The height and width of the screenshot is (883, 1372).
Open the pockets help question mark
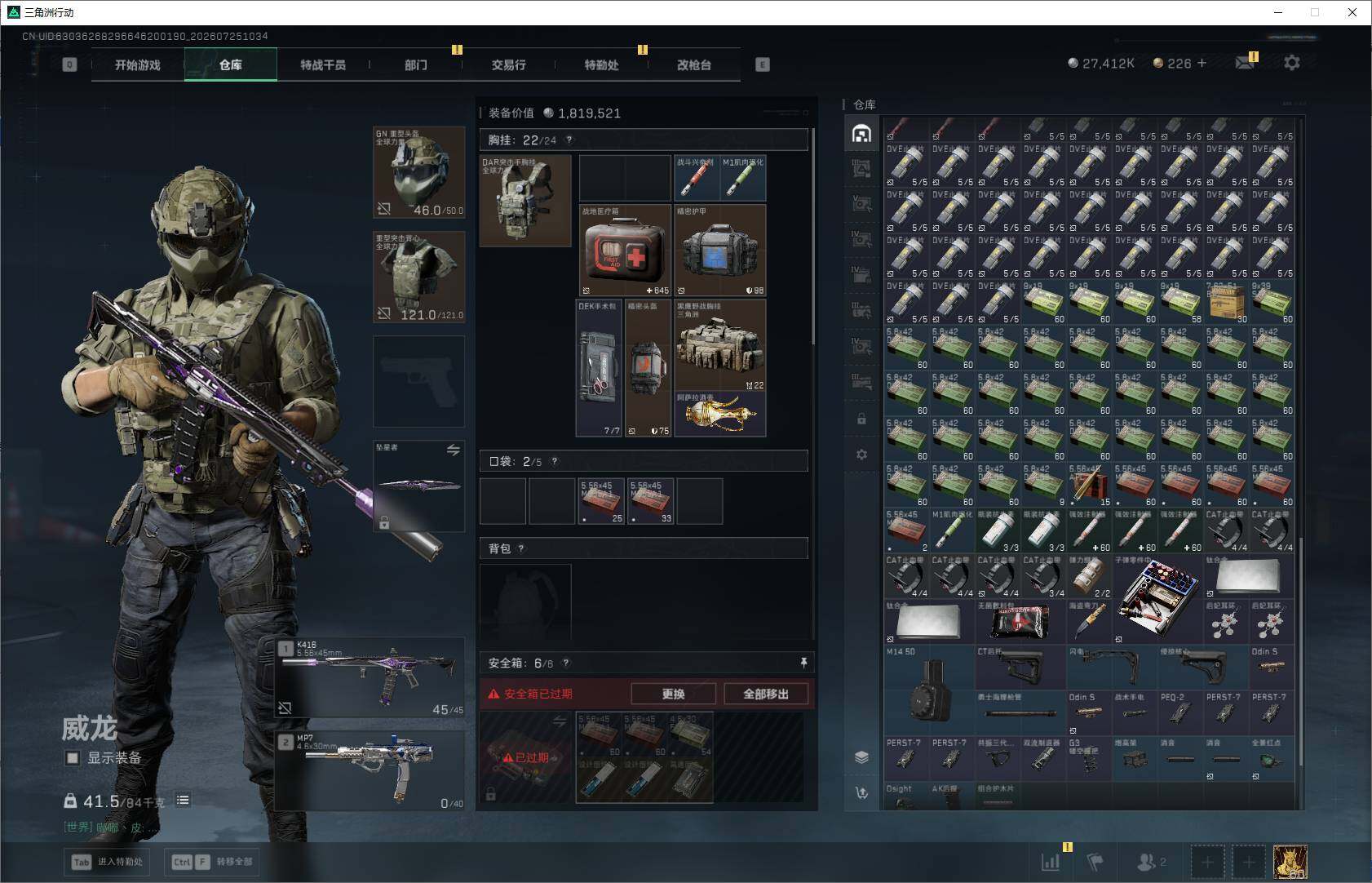[x=555, y=461]
